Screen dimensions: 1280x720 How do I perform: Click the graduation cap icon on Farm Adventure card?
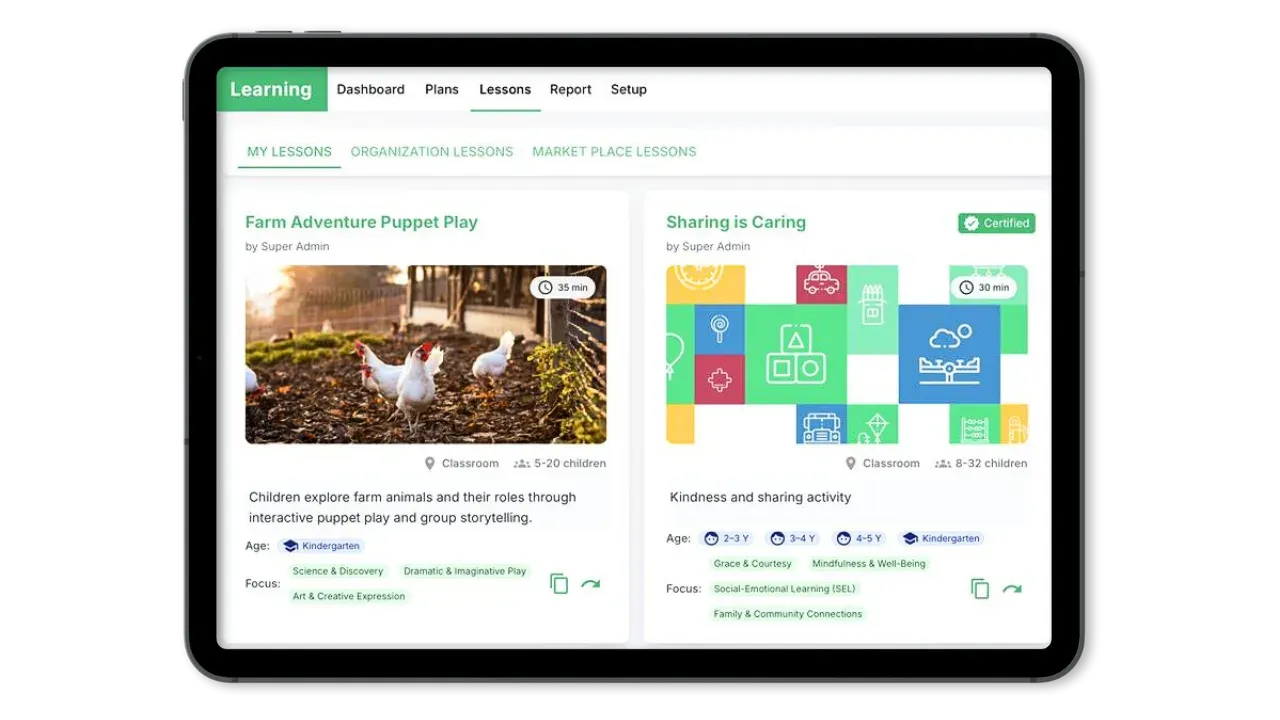tap(290, 546)
